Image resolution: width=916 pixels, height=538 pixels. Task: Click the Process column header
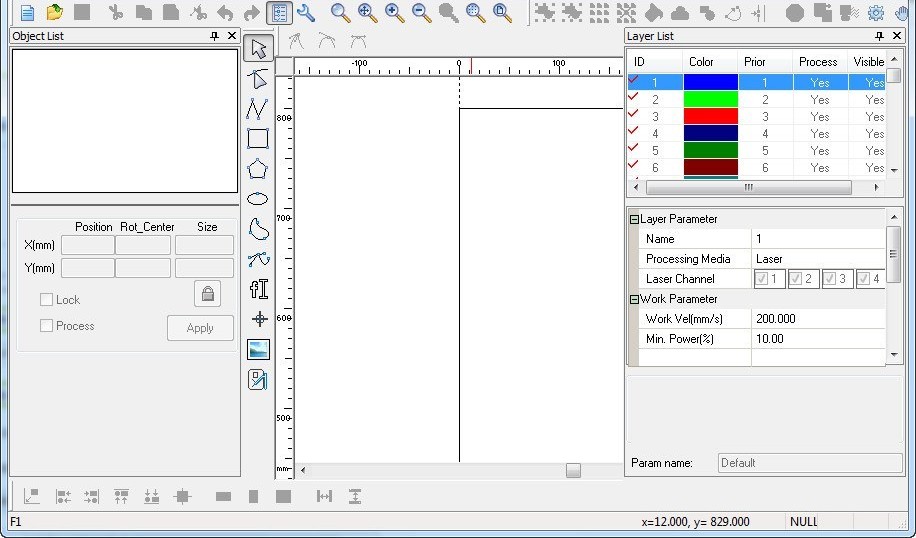click(820, 62)
